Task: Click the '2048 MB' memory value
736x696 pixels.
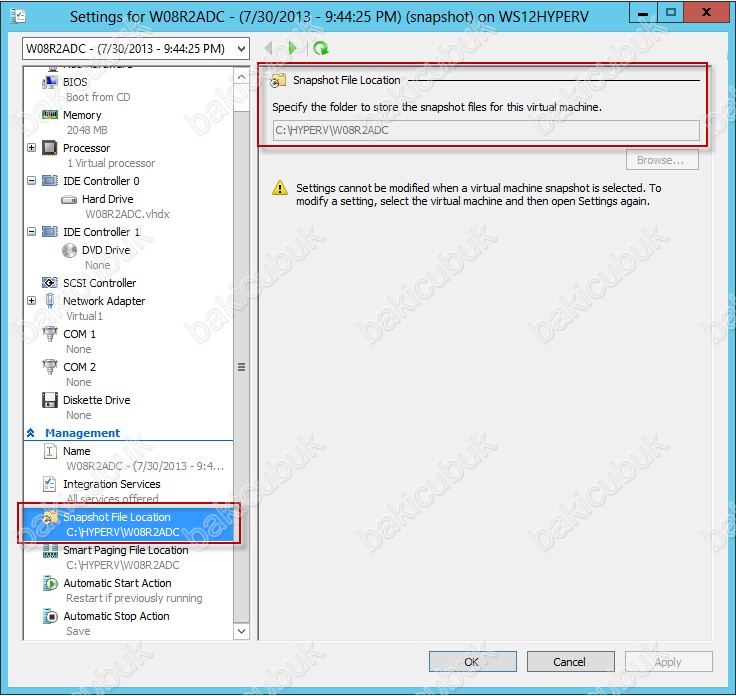Action: click(x=87, y=130)
